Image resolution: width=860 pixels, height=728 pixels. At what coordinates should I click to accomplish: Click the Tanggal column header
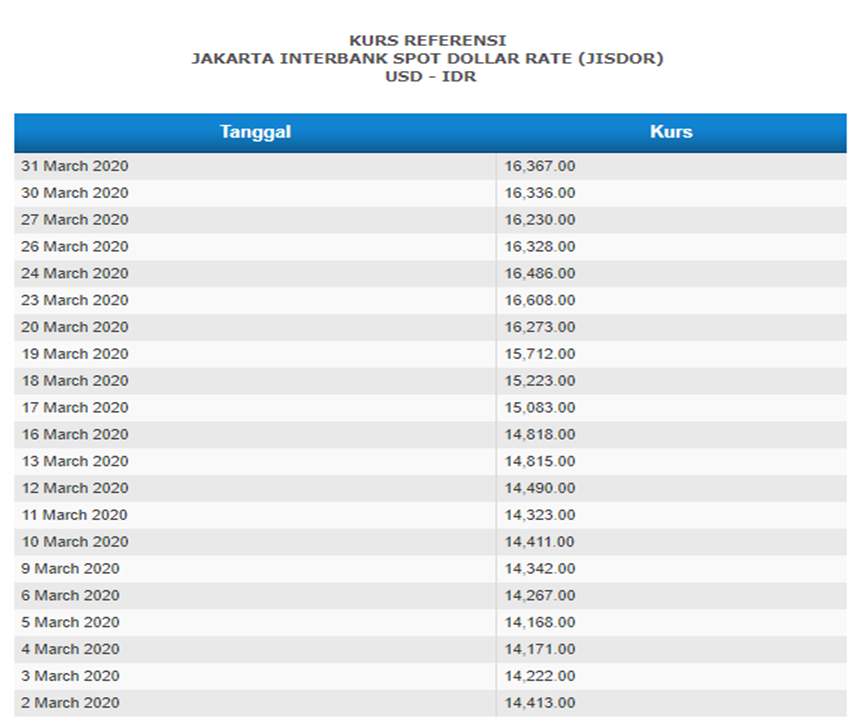(255, 132)
